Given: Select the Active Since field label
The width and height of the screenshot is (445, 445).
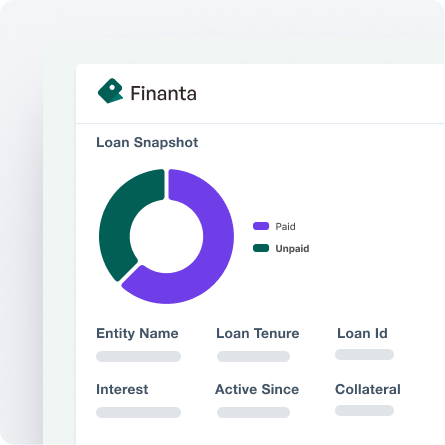Looking at the screenshot, I should tap(257, 389).
